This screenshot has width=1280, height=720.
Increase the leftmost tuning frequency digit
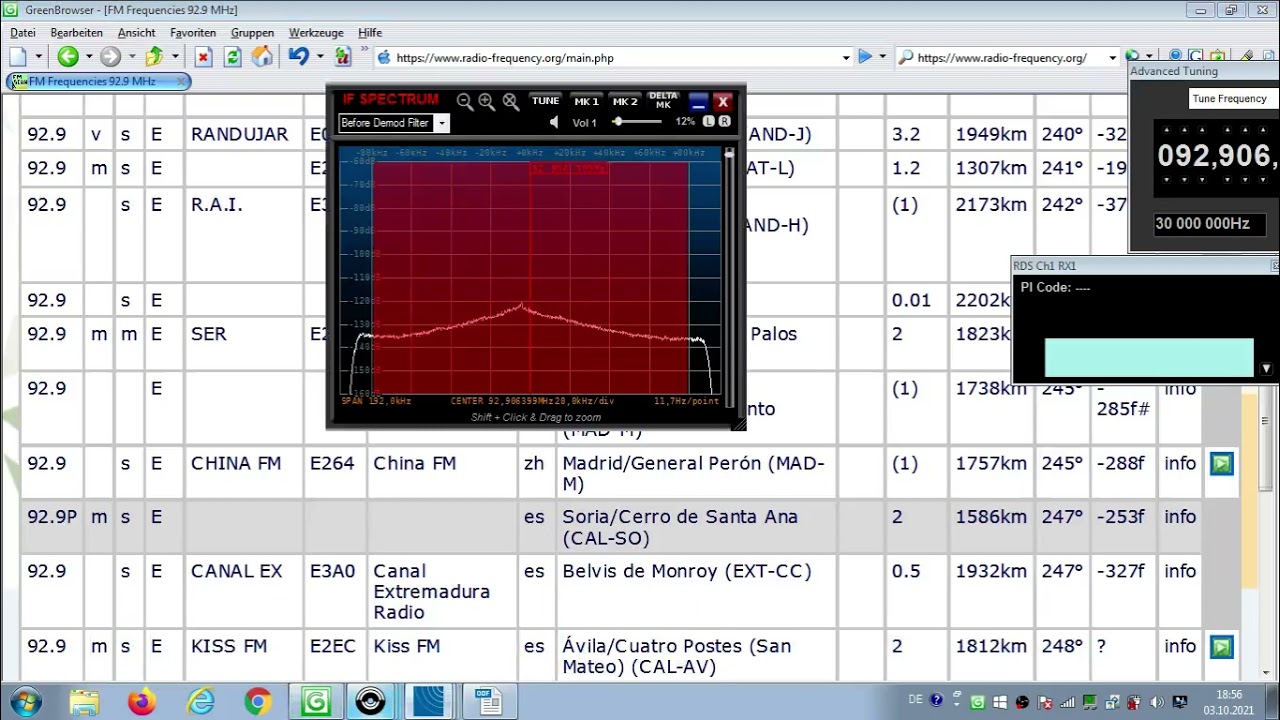(x=1167, y=130)
